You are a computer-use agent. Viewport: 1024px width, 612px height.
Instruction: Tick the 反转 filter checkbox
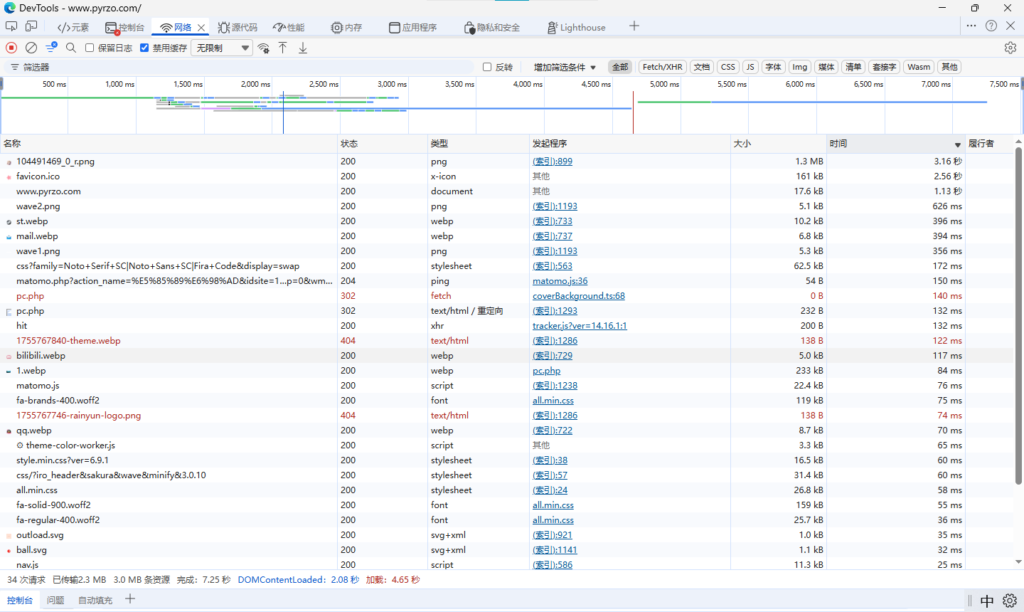click(x=487, y=67)
